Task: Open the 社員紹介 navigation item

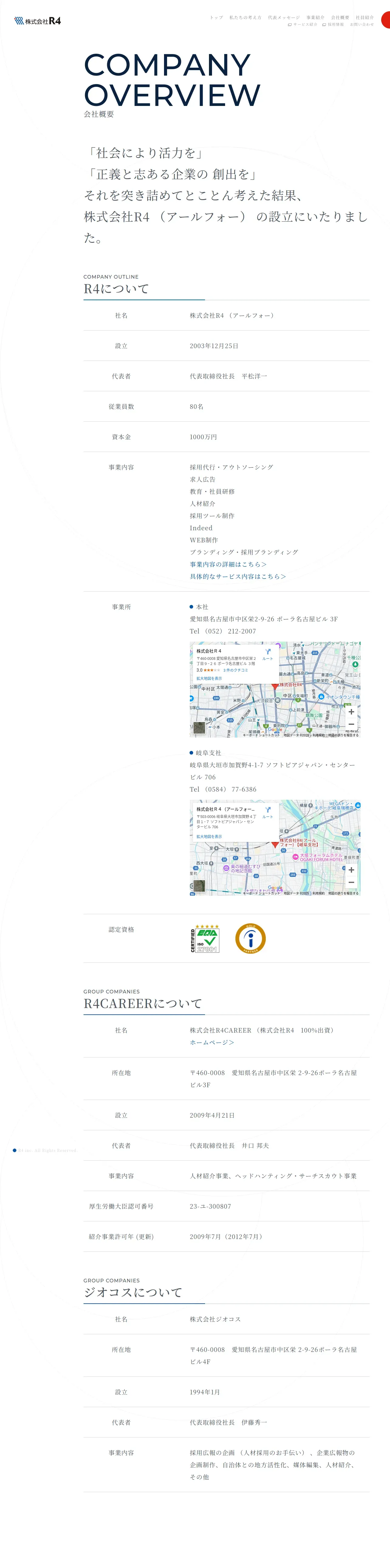Action: tap(365, 18)
